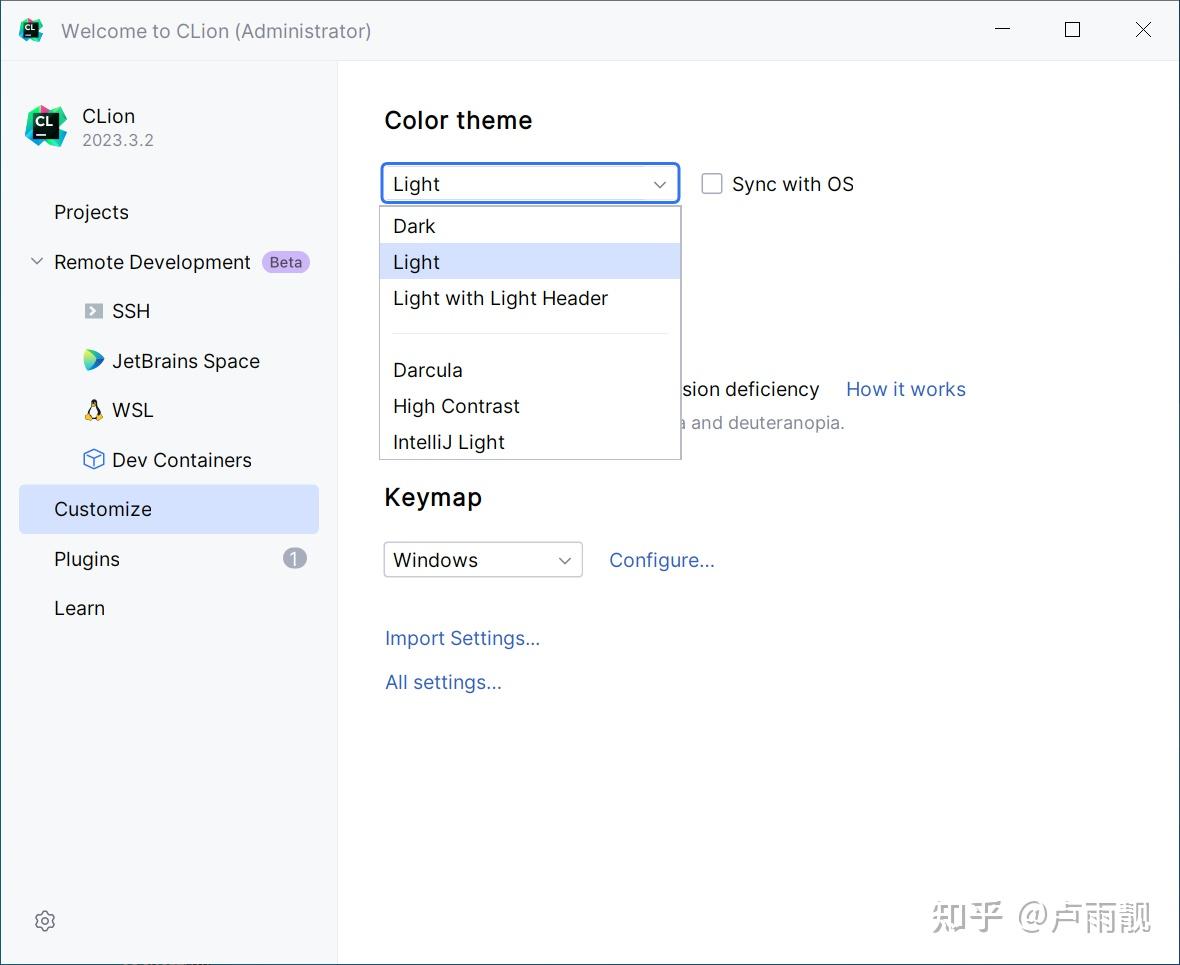Open the settings gear icon

coord(45,921)
